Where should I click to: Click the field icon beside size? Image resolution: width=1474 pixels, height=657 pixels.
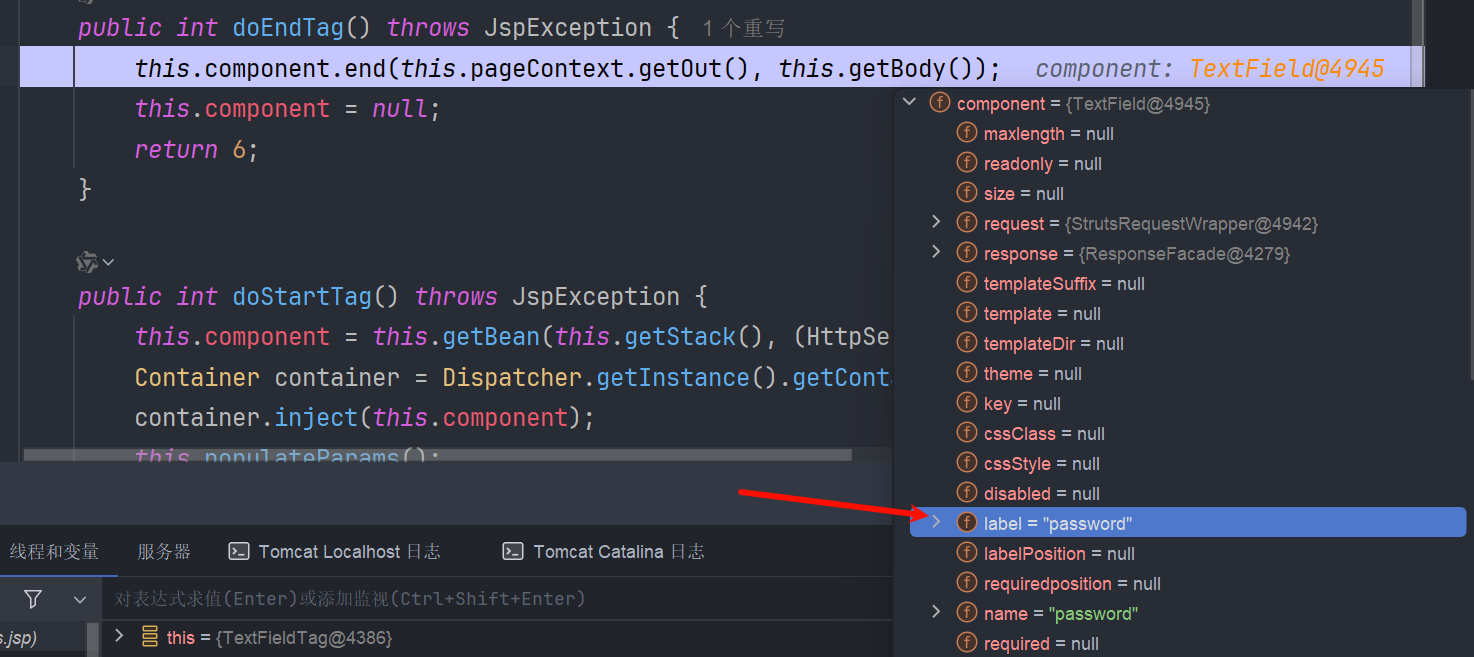(967, 193)
